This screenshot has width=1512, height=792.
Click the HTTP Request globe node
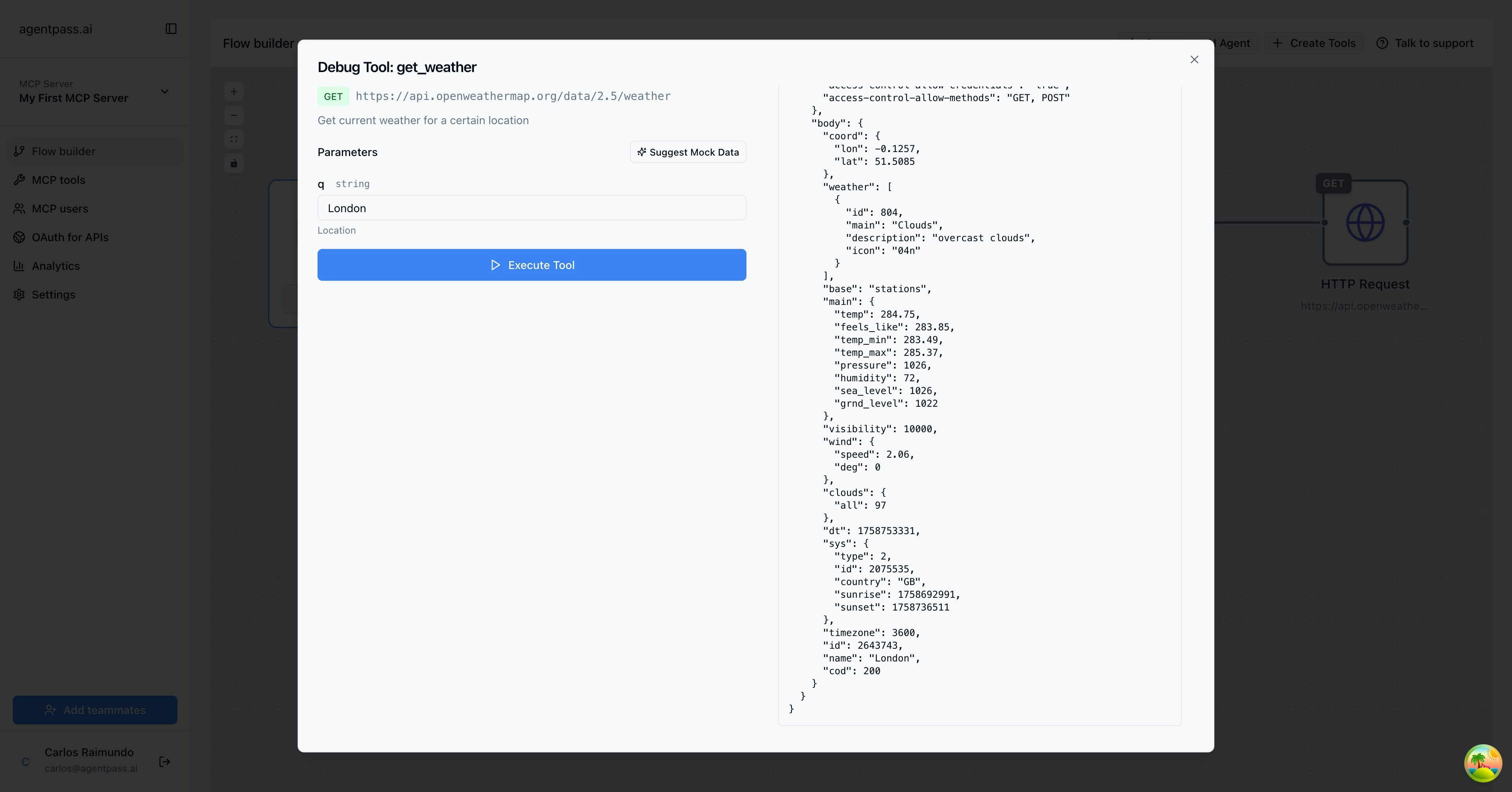click(x=1365, y=222)
